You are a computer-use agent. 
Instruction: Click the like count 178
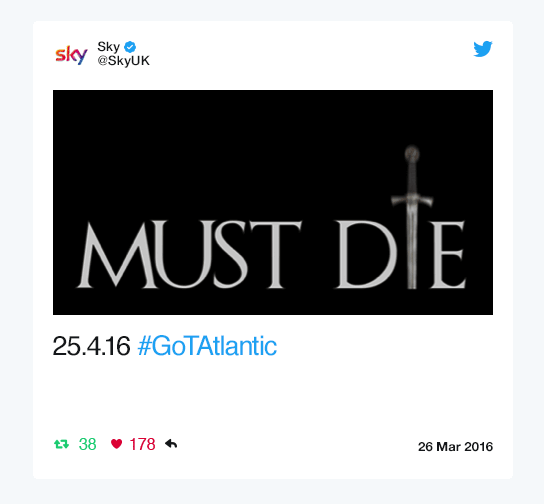(x=142, y=444)
